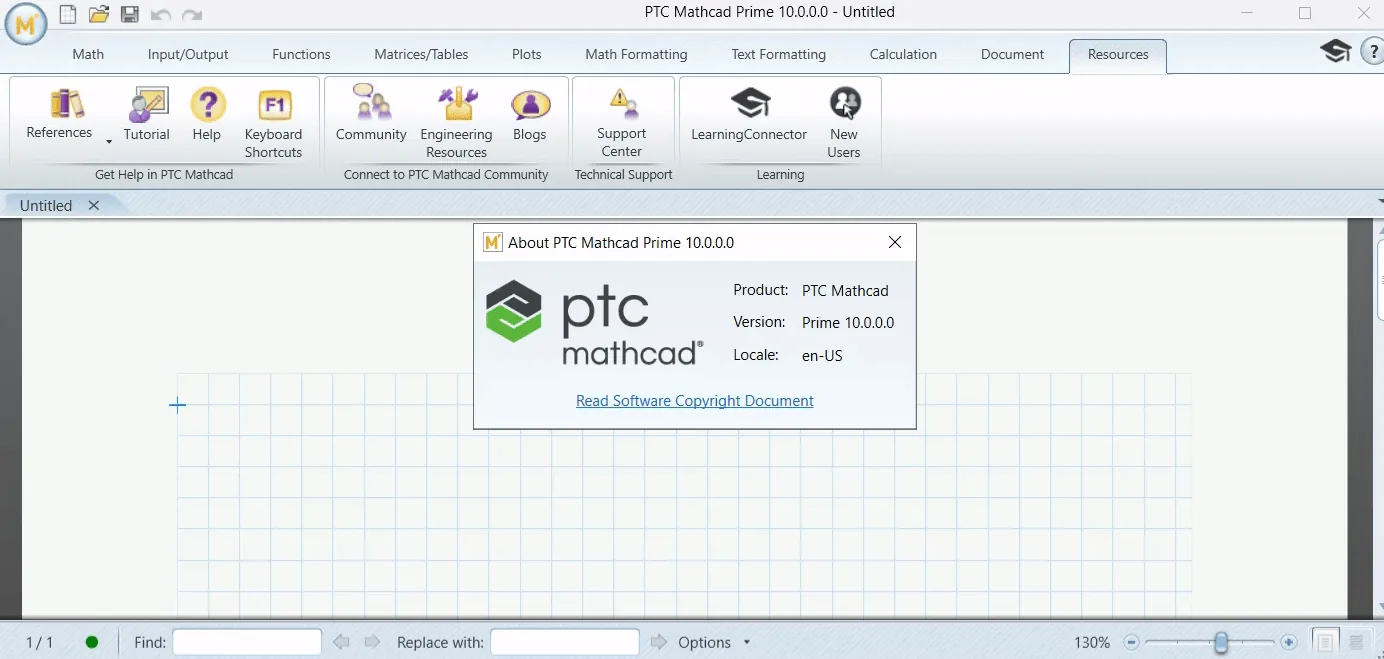Viewport: 1384px width, 659px height.
Task: Switch to the Plots tab
Action: (x=527, y=54)
